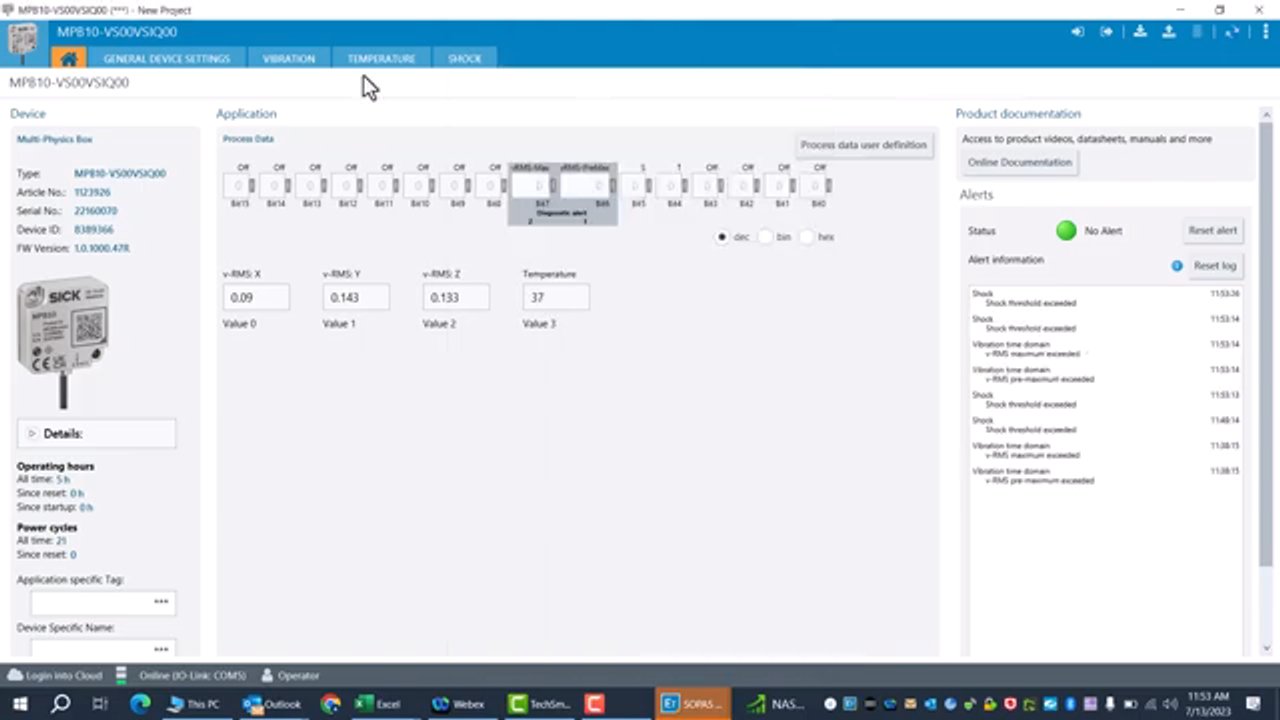This screenshot has height=720, width=1280.
Task: Click the Reset log button
Action: tap(1215, 266)
